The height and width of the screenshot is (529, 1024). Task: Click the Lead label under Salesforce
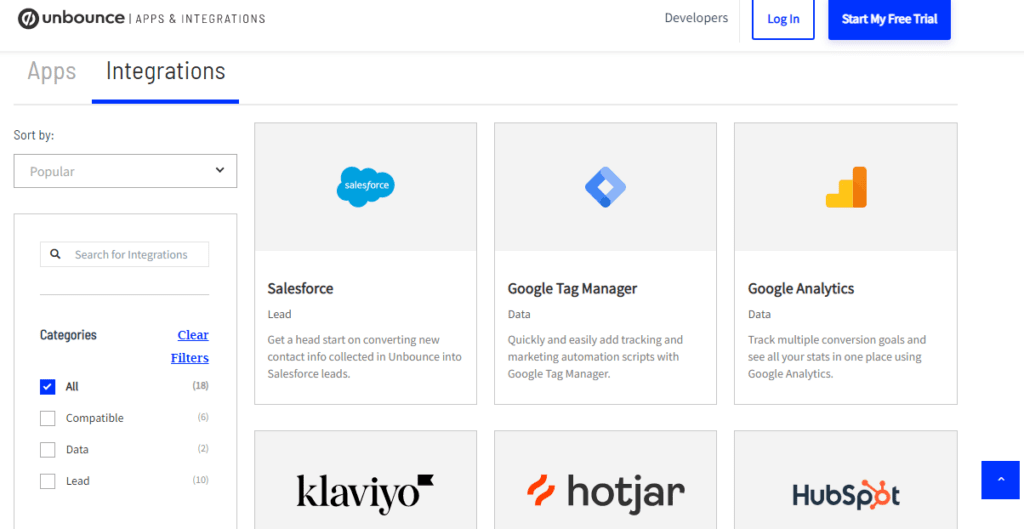(x=280, y=314)
